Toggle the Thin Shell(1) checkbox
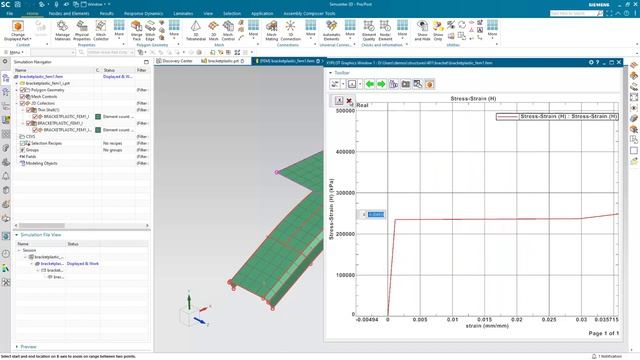The width and height of the screenshot is (640, 360). 29,110
